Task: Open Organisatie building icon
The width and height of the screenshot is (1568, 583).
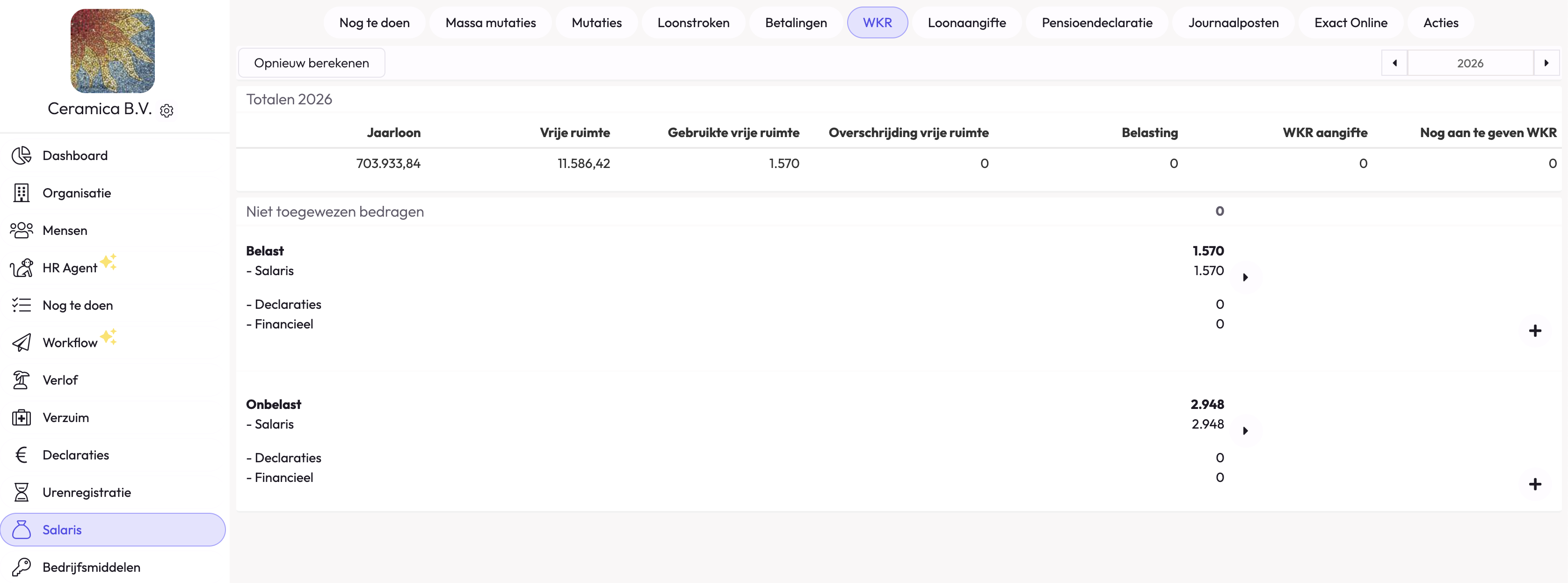Action: (x=22, y=193)
